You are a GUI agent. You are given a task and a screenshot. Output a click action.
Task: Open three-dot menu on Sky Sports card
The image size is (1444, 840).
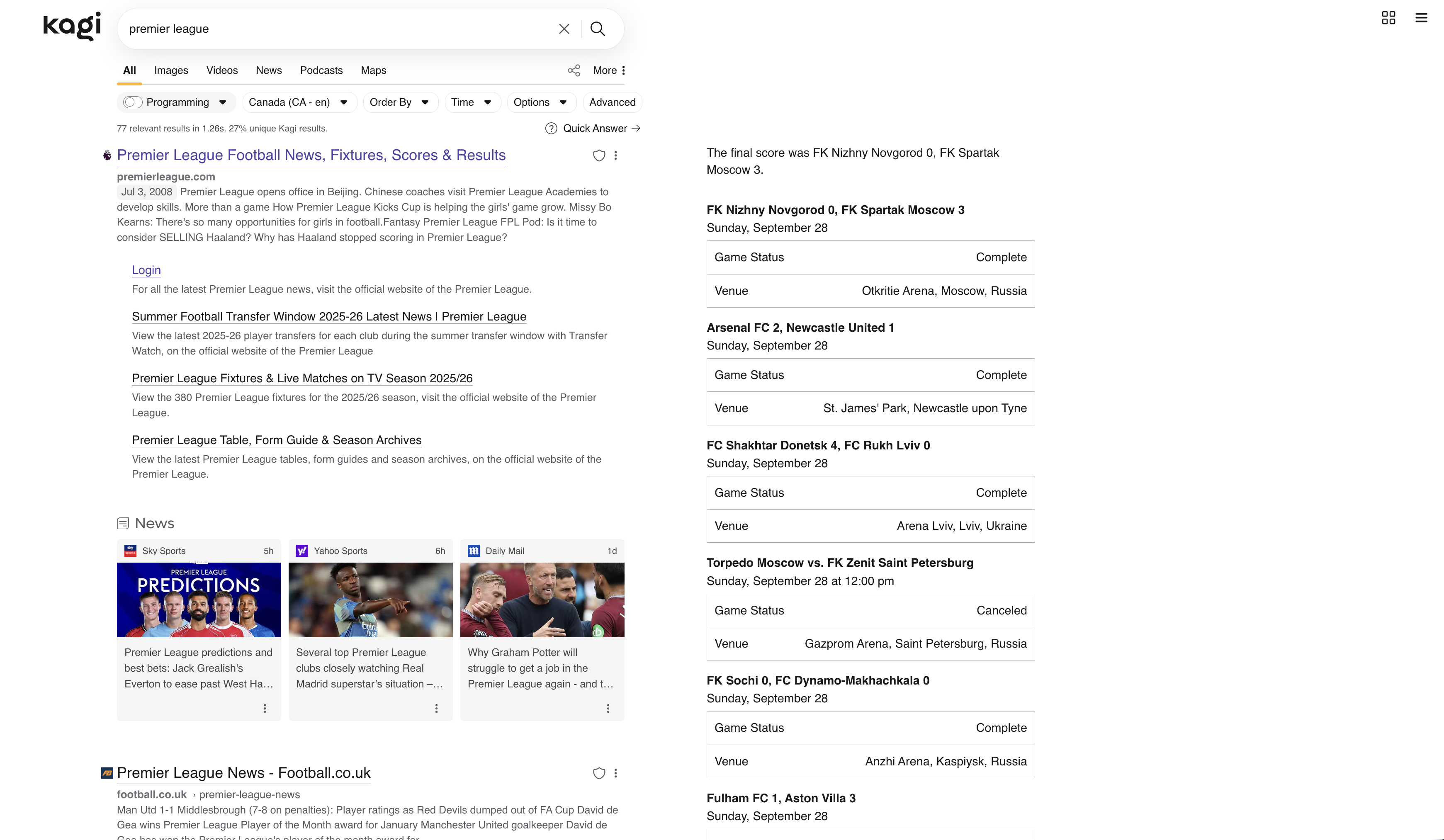(265, 708)
